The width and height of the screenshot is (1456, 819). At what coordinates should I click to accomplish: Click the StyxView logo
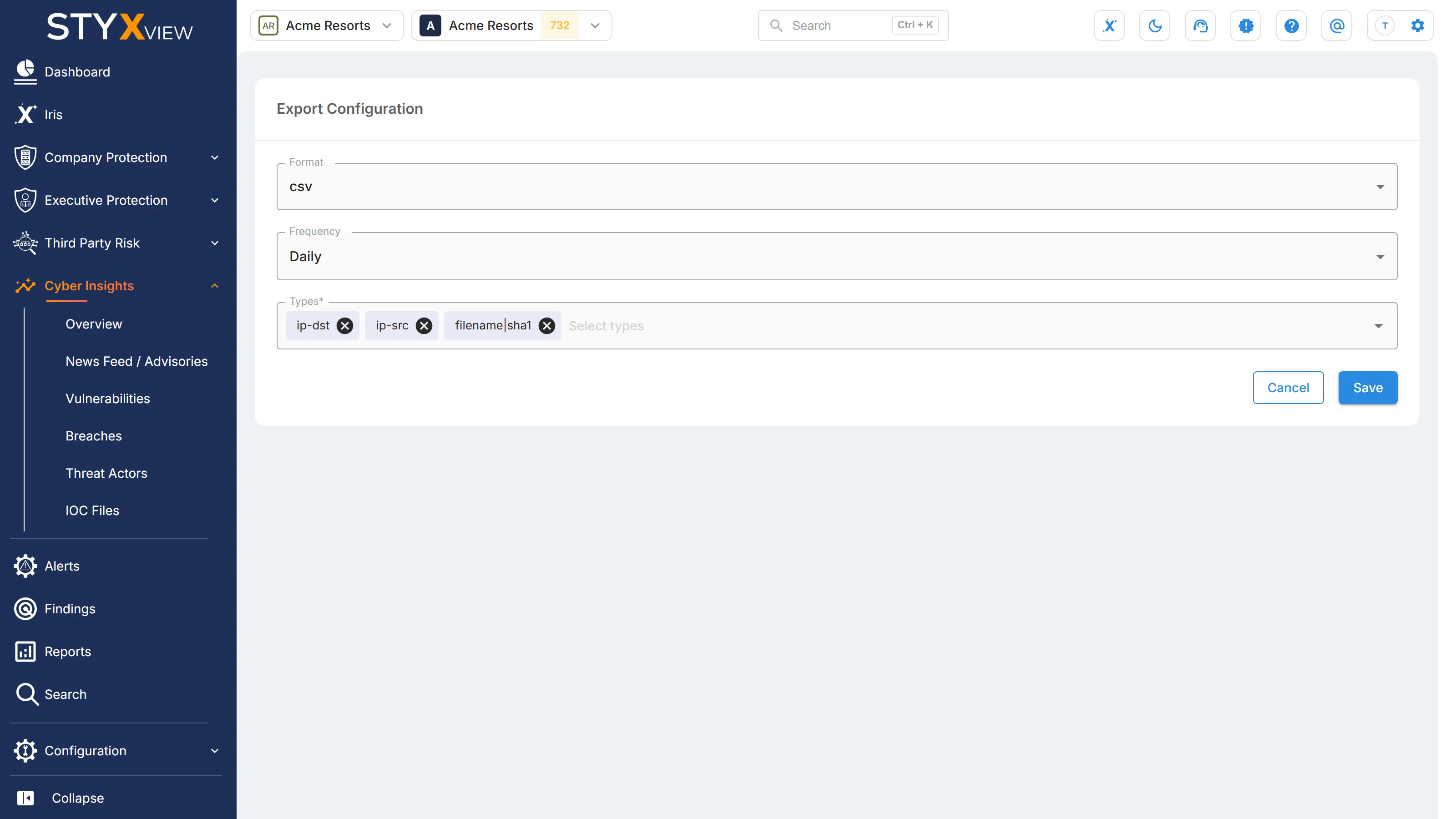(x=119, y=26)
